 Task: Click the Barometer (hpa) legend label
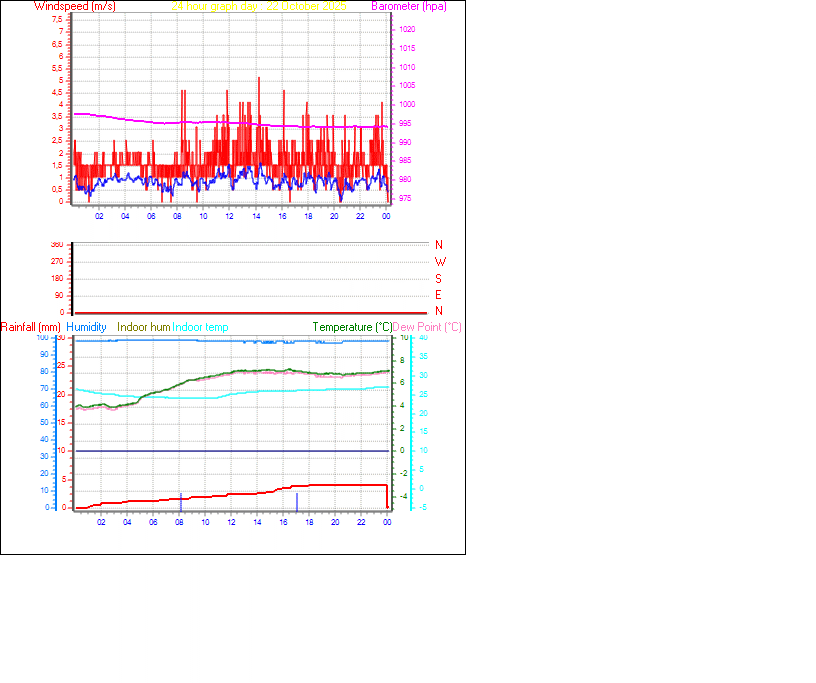tap(409, 6)
